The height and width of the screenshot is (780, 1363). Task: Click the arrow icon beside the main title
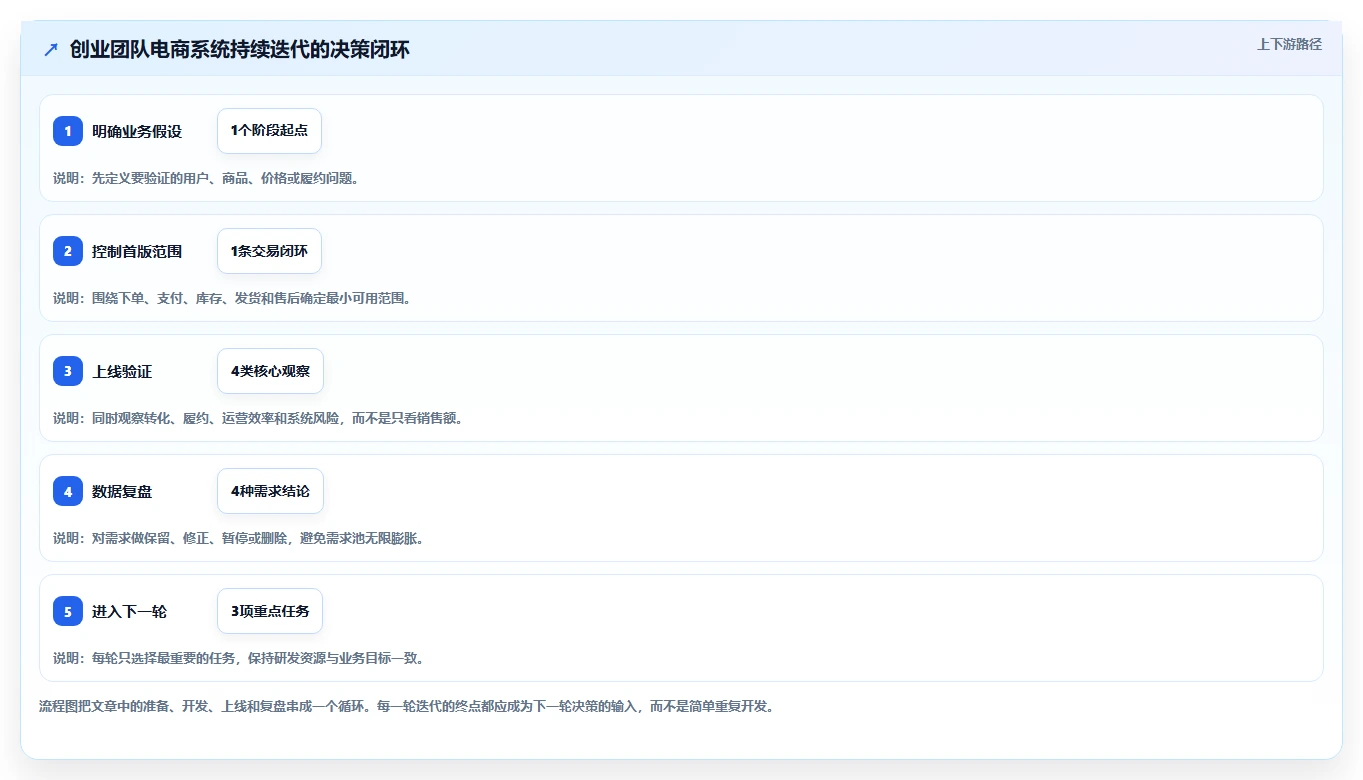click(x=51, y=50)
